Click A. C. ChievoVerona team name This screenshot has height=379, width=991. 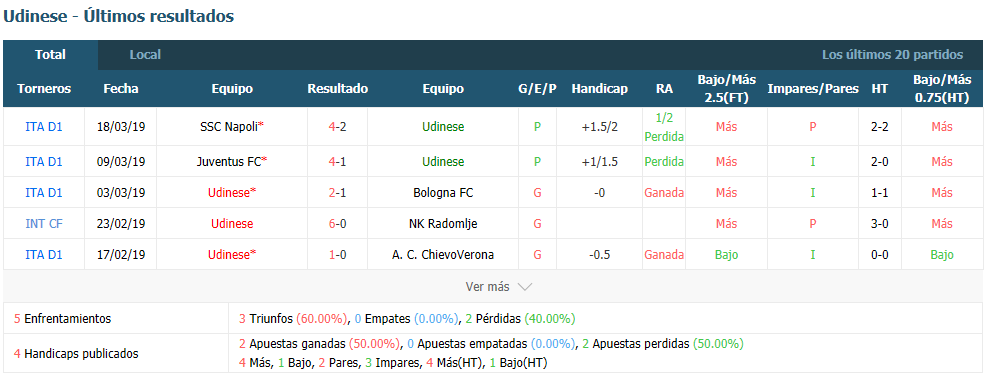coord(443,255)
